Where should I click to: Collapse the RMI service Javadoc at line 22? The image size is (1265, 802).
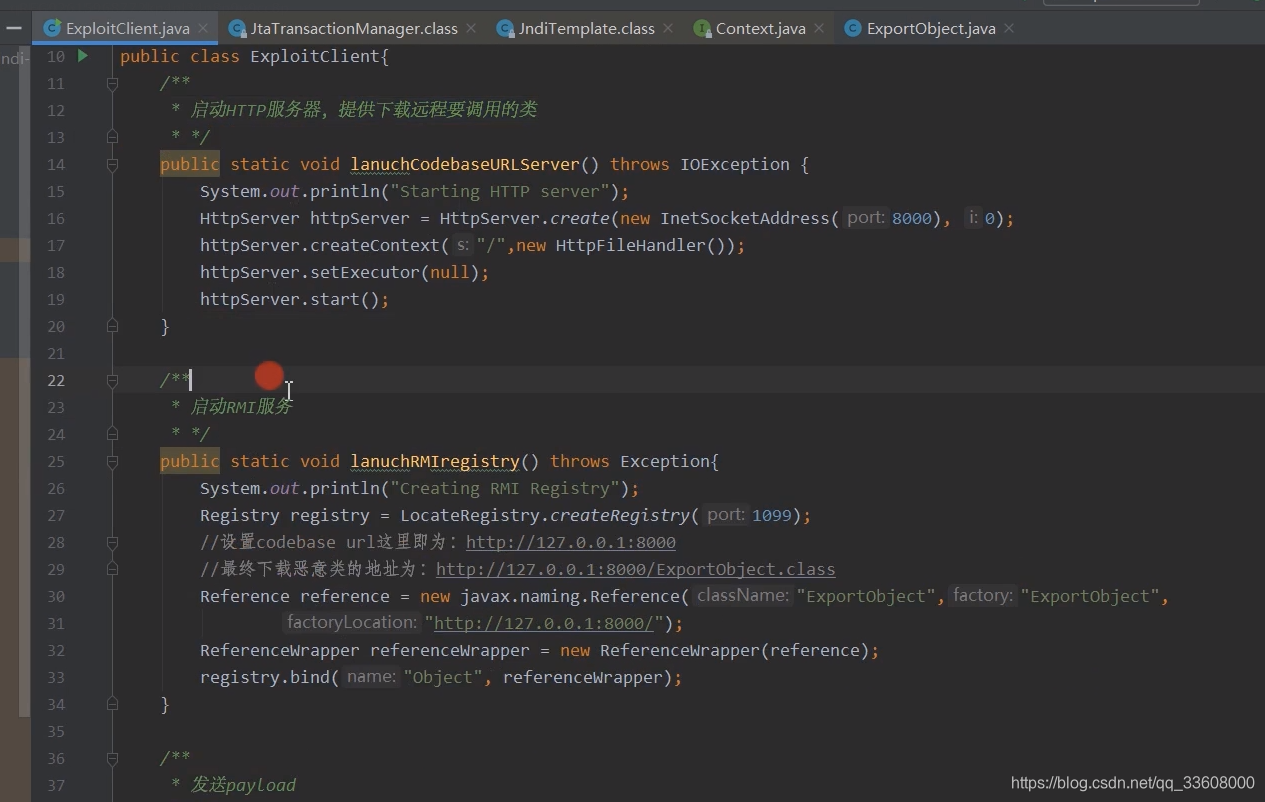click(x=112, y=380)
